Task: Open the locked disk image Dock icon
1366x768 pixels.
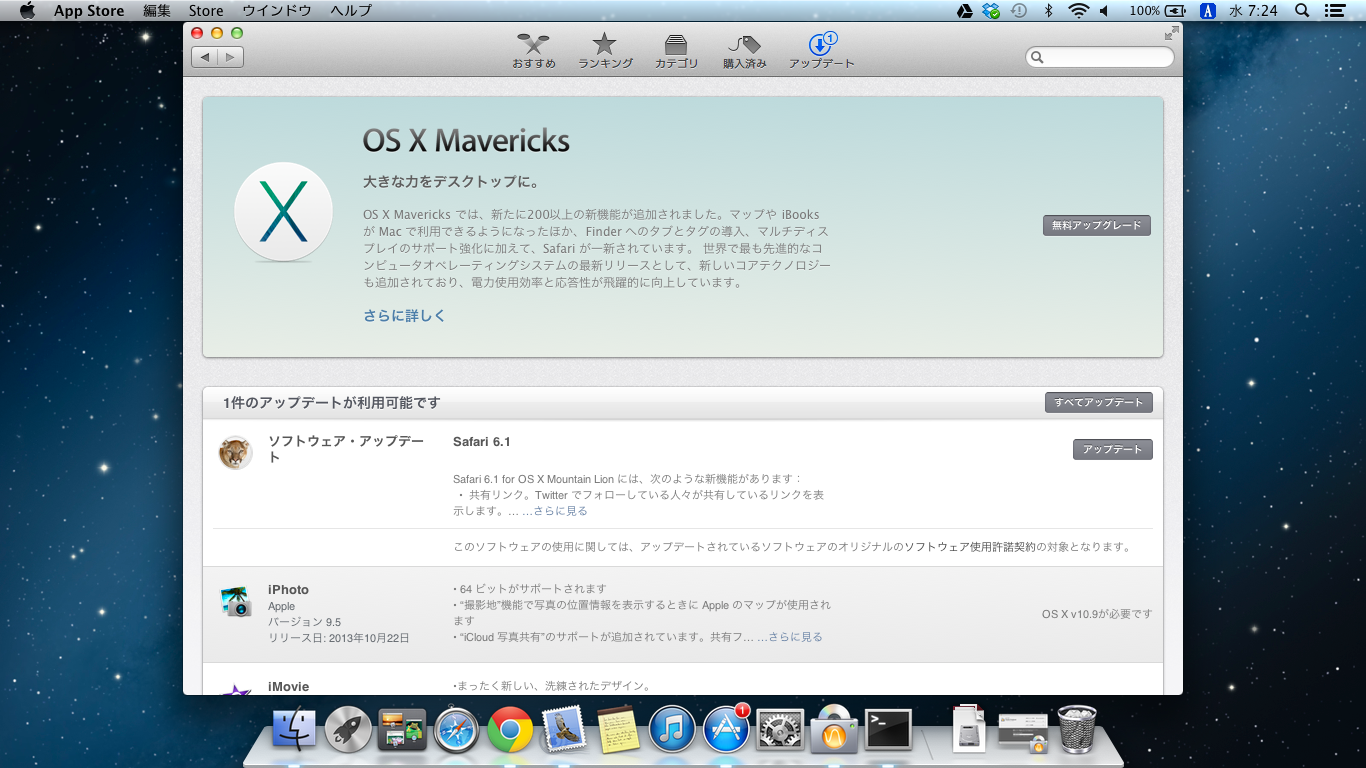Action: 1022,732
